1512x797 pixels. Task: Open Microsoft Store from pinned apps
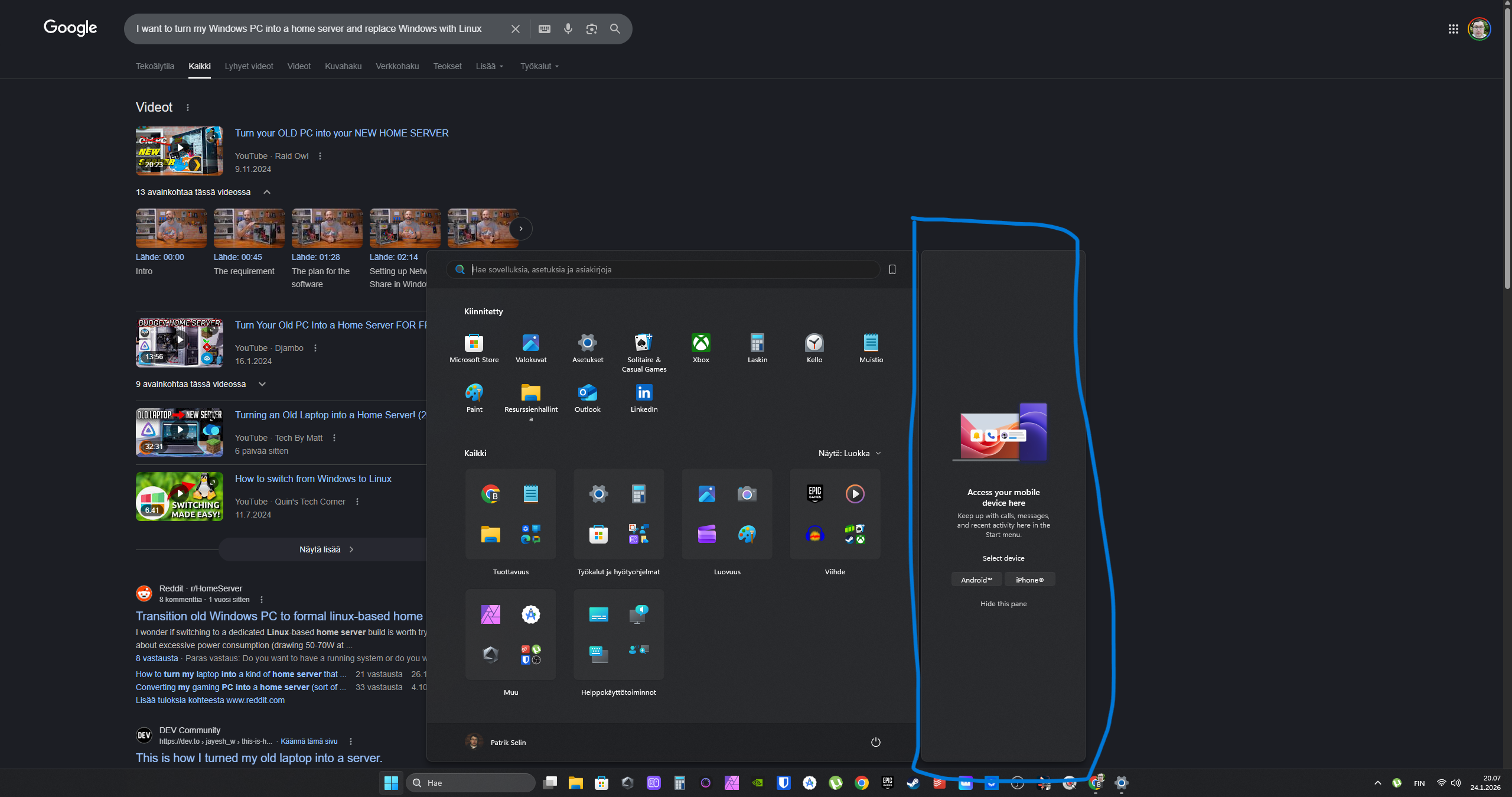click(x=474, y=348)
